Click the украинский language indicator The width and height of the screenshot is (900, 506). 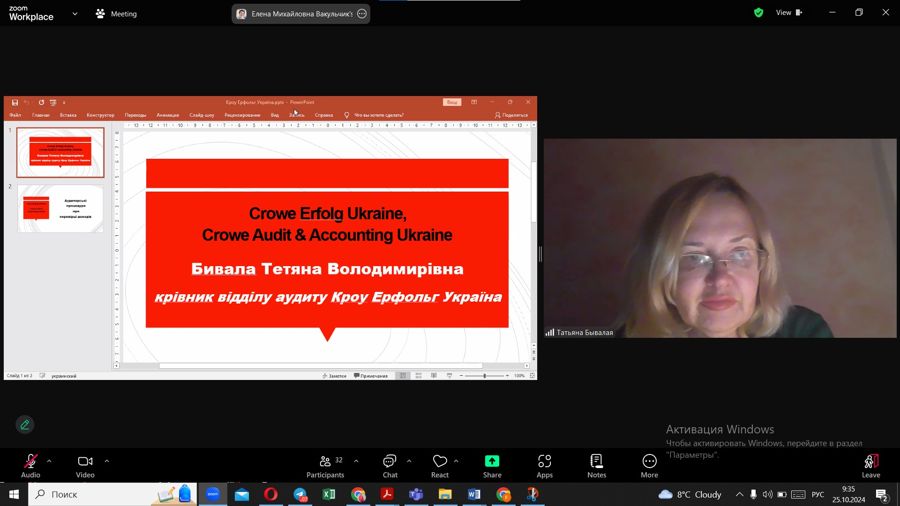coord(64,376)
